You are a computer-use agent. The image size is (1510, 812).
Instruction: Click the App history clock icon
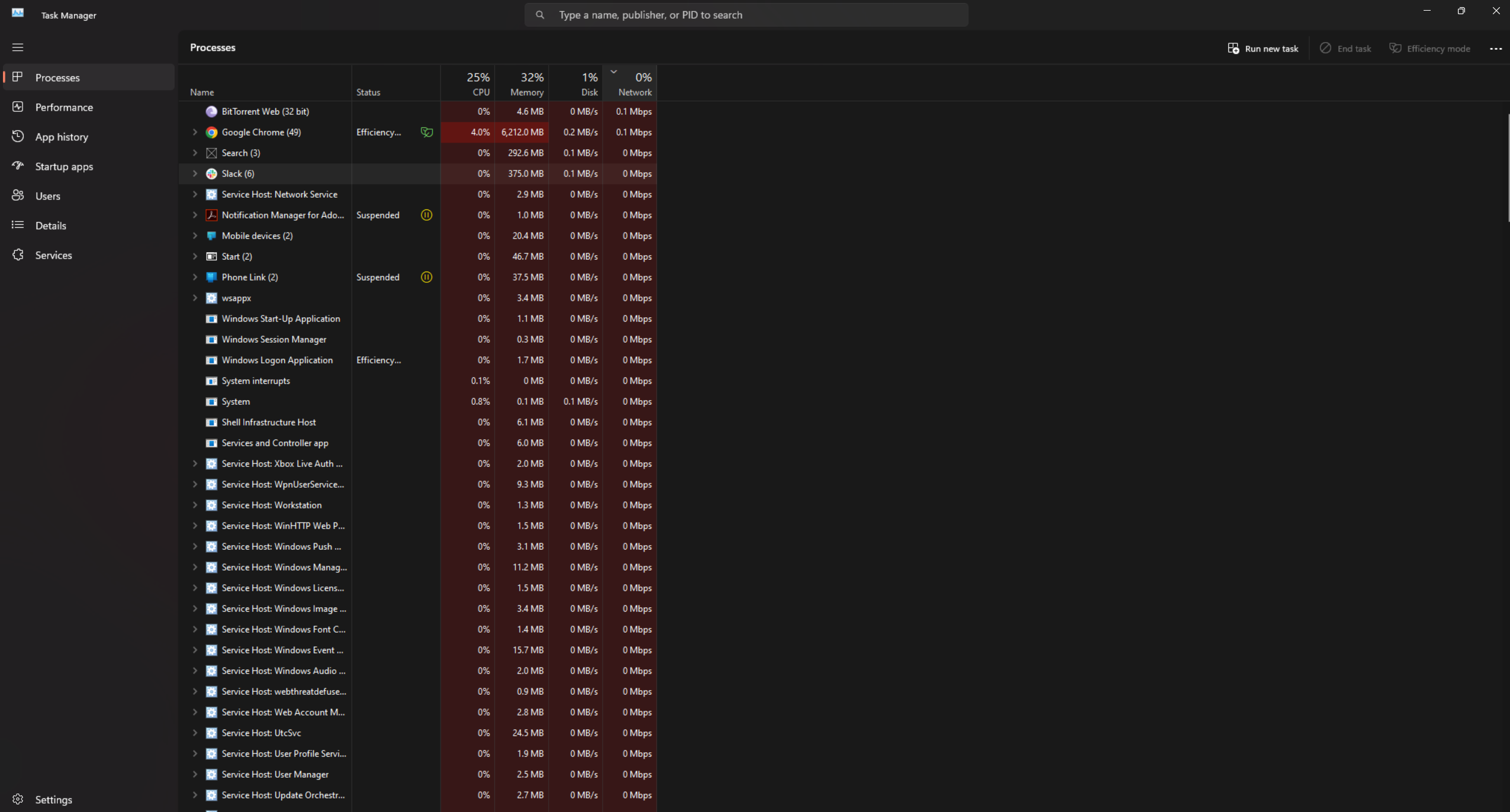pos(18,136)
